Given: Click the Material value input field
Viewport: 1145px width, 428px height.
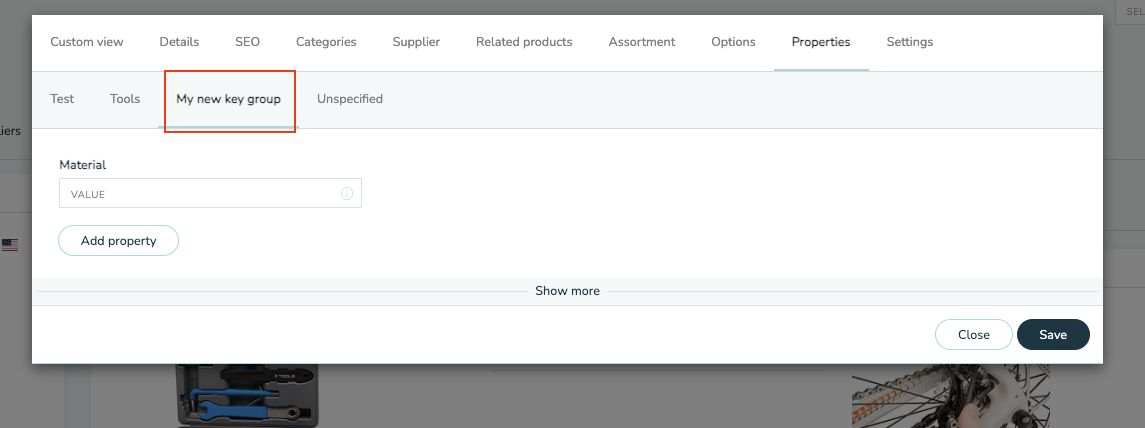Looking at the screenshot, I should point(210,194).
